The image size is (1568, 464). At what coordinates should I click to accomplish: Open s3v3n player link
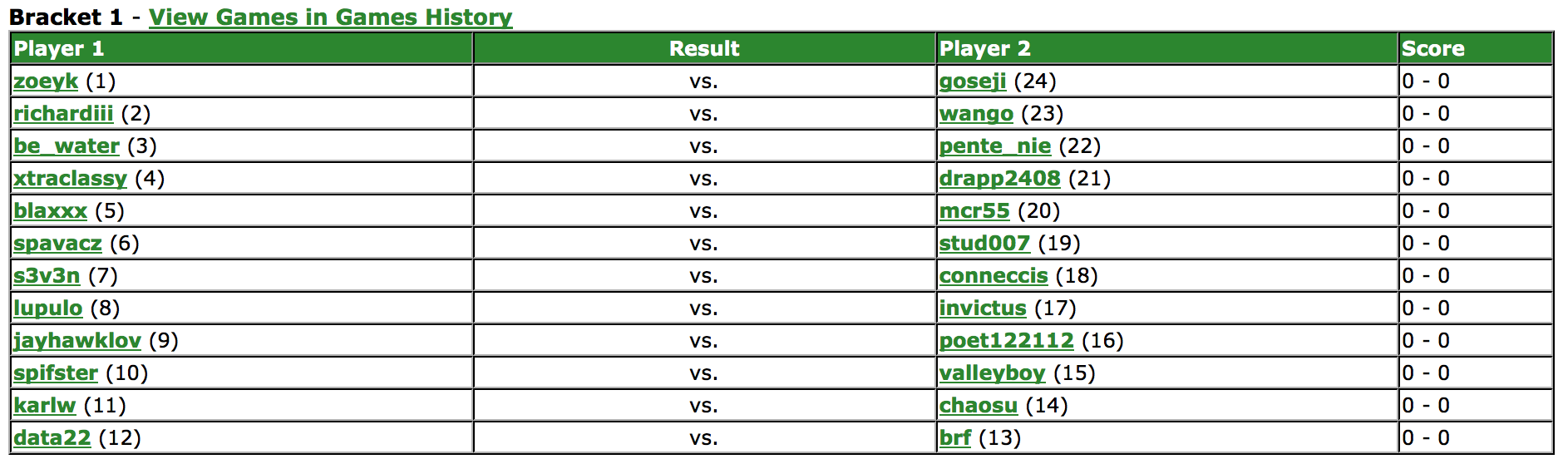click(x=47, y=276)
